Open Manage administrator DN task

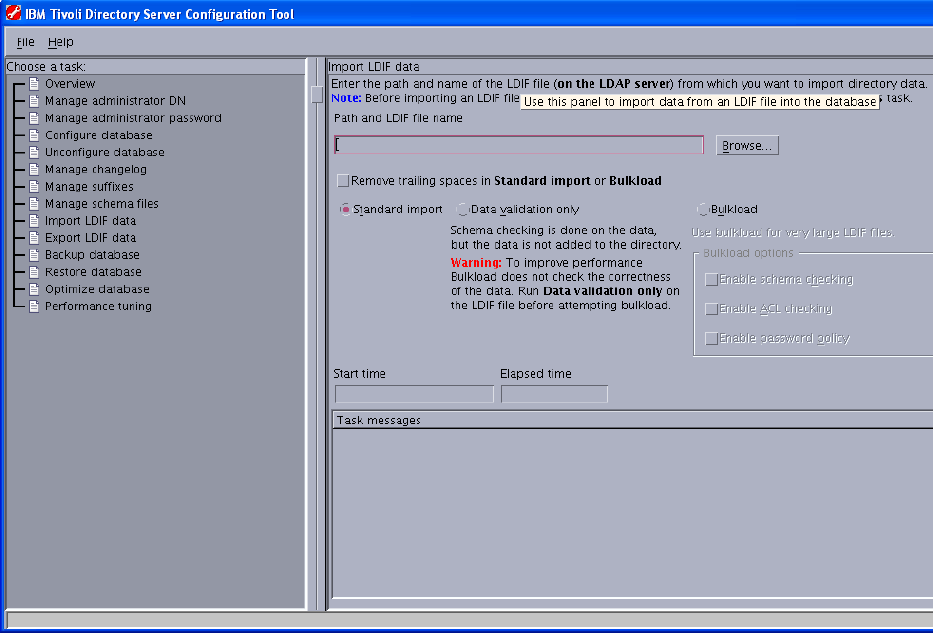[x=115, y=101]
